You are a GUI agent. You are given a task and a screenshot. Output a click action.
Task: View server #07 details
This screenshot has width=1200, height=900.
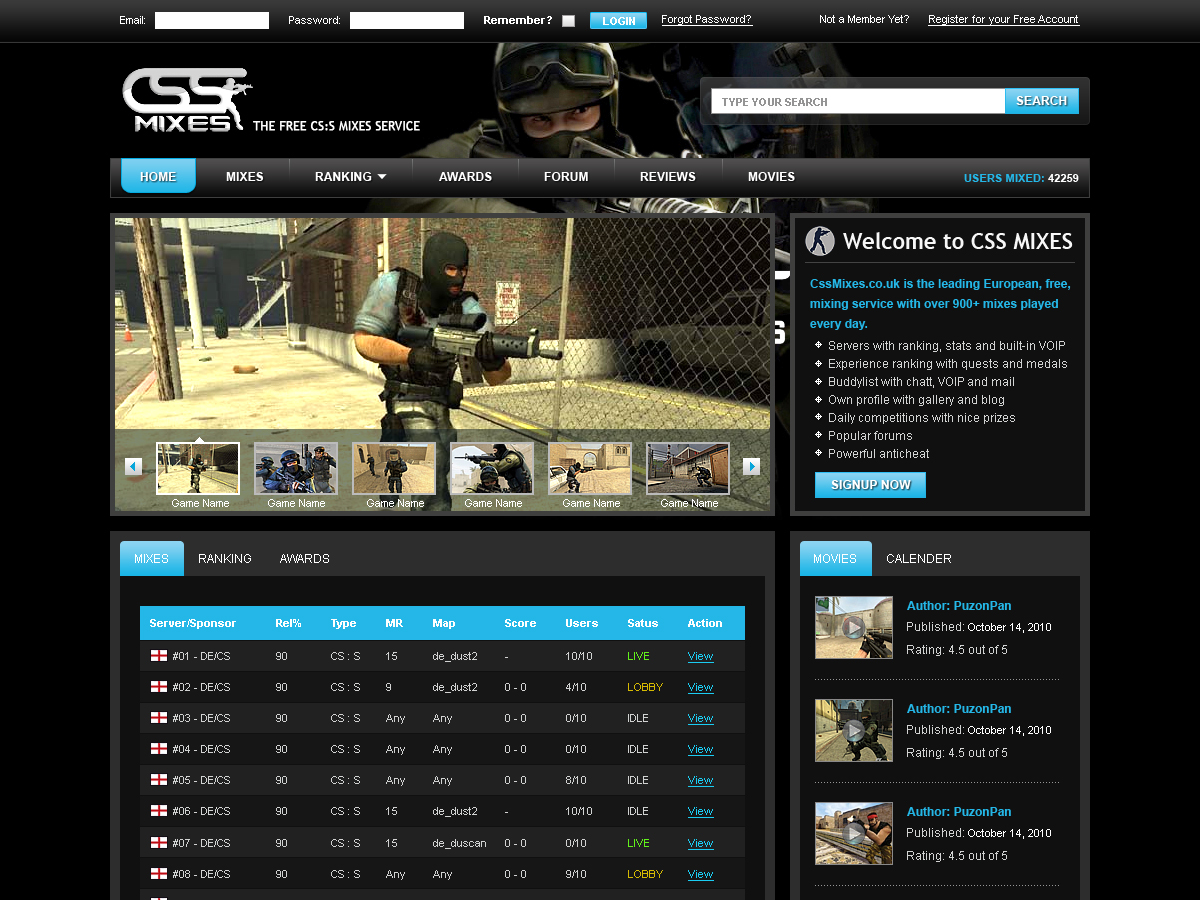(x=700, y=844)
